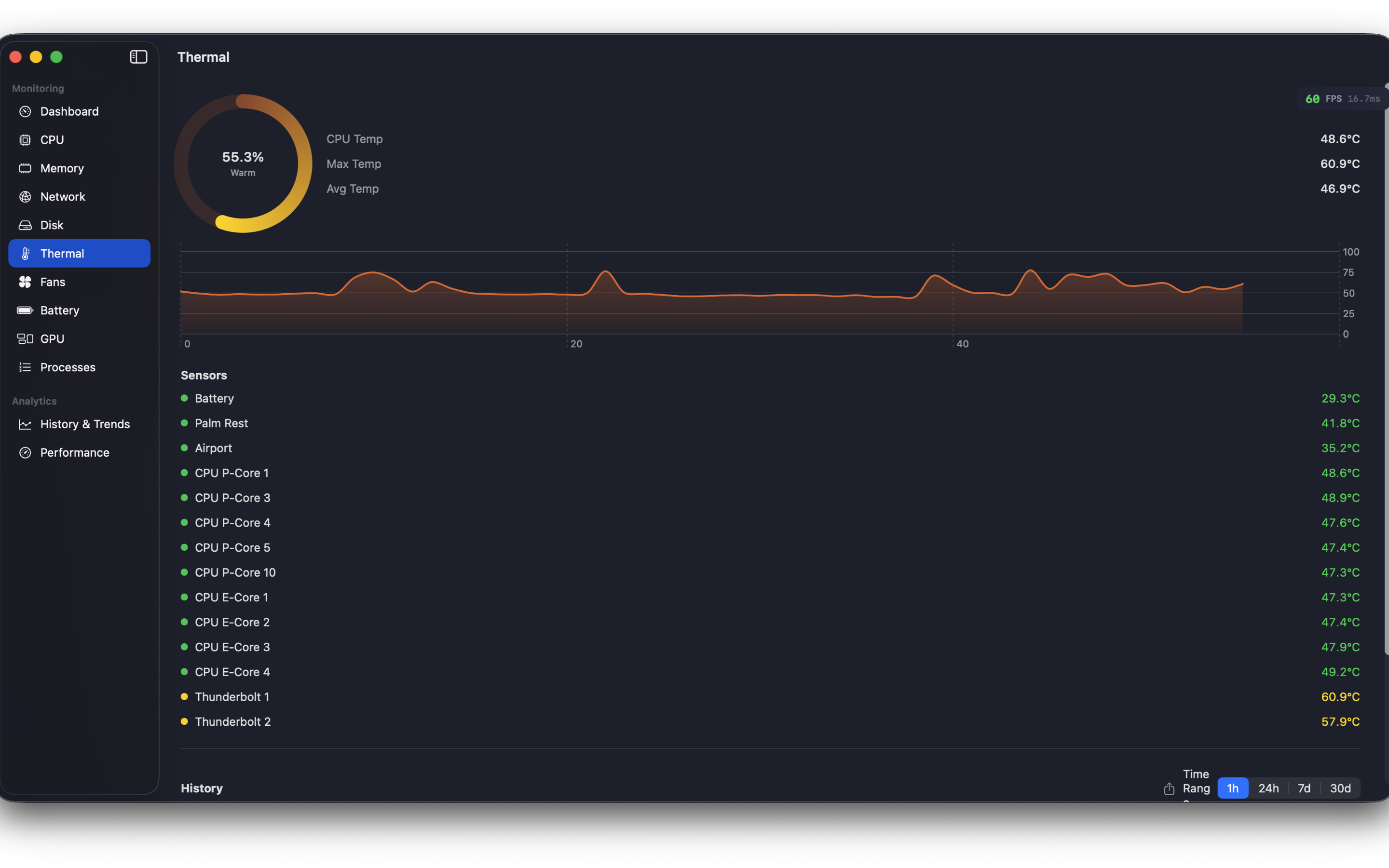Click the share icon beside Time Range
Viewport: 1389px width, 868px height.
pos(1169,789)
